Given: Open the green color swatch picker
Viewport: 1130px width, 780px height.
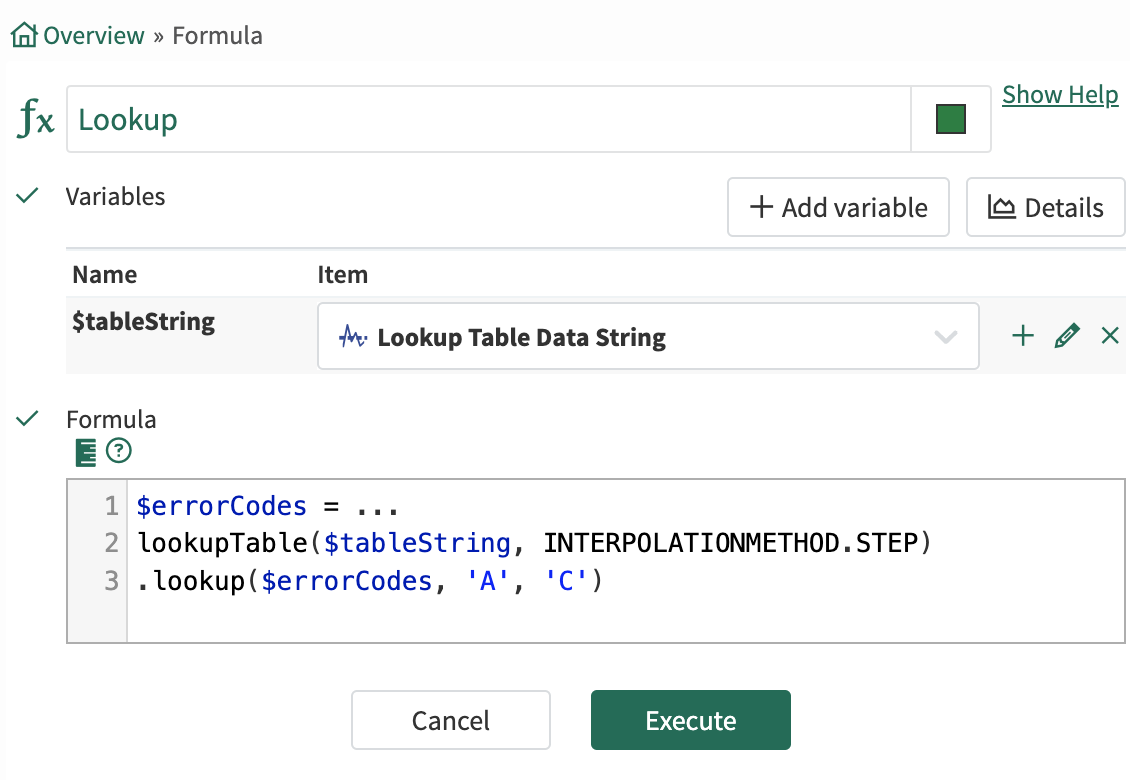Looking at the screenshot, I should coord(950,120).
